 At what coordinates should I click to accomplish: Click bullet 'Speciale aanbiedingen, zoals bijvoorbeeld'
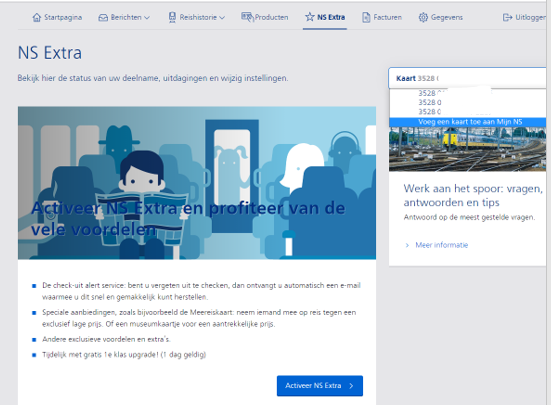199,318
